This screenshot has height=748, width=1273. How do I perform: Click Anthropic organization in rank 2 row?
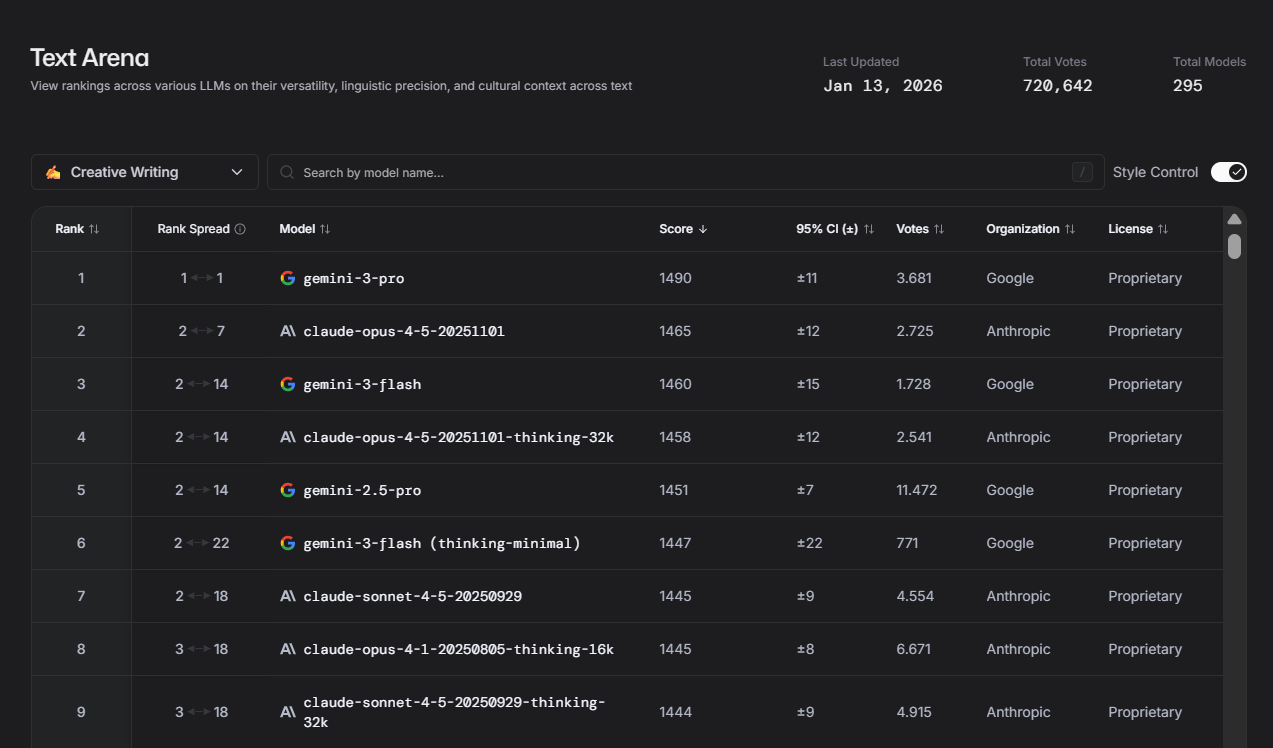pyautogui.click(x=1018, y=331)
